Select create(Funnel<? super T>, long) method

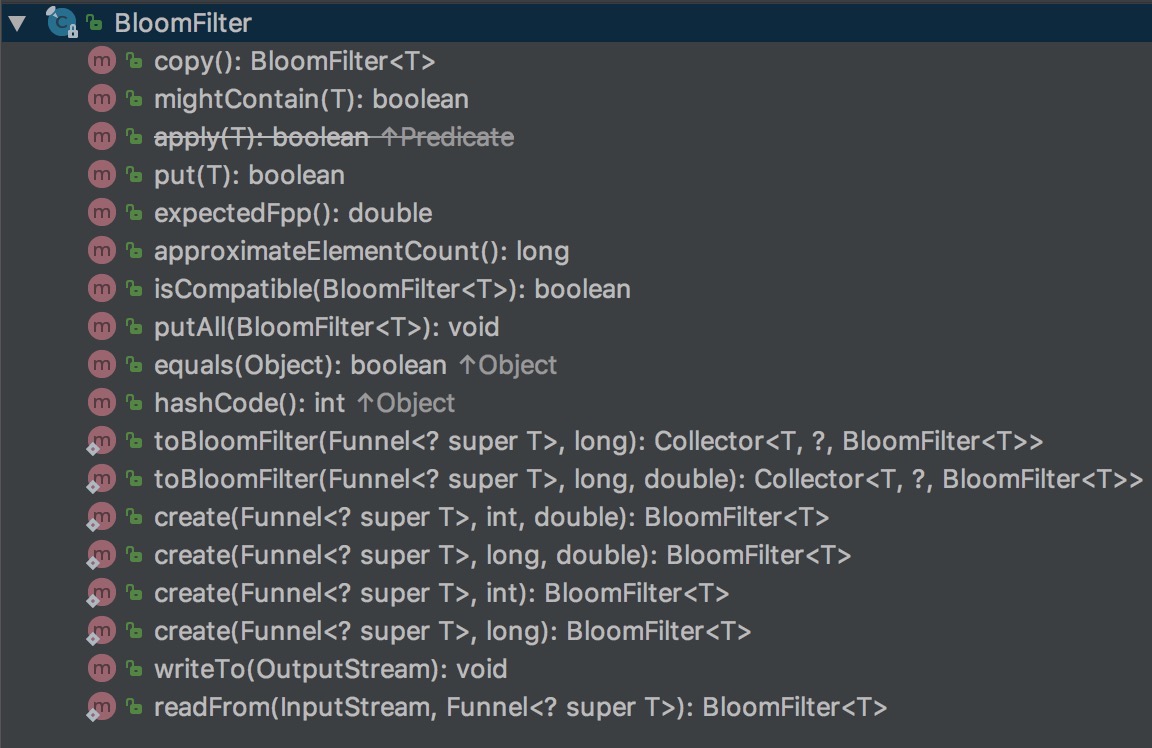452,631
